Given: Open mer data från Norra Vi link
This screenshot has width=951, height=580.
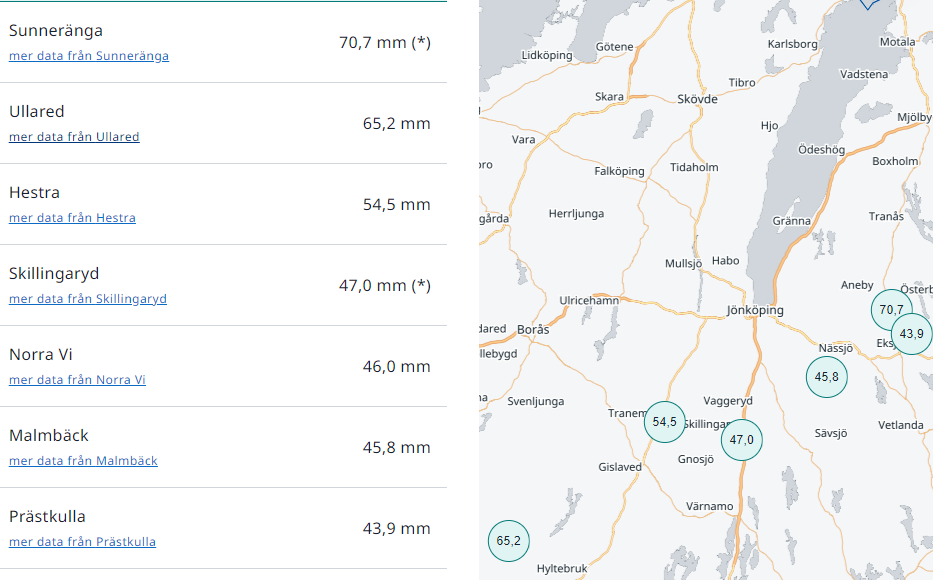Looking at the screenshot, I should point(77,380).
